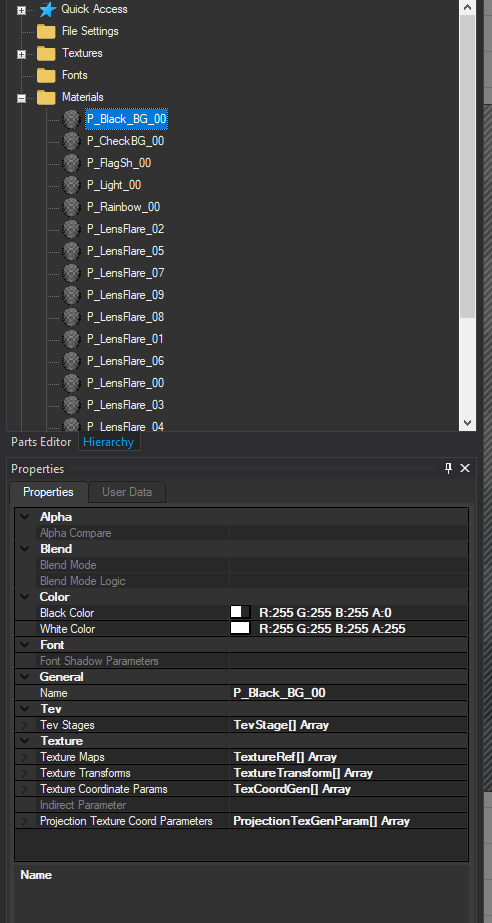Click material sphere icon for P_Light_00
This screenshot has width=492, height=923.
[71, 185]
